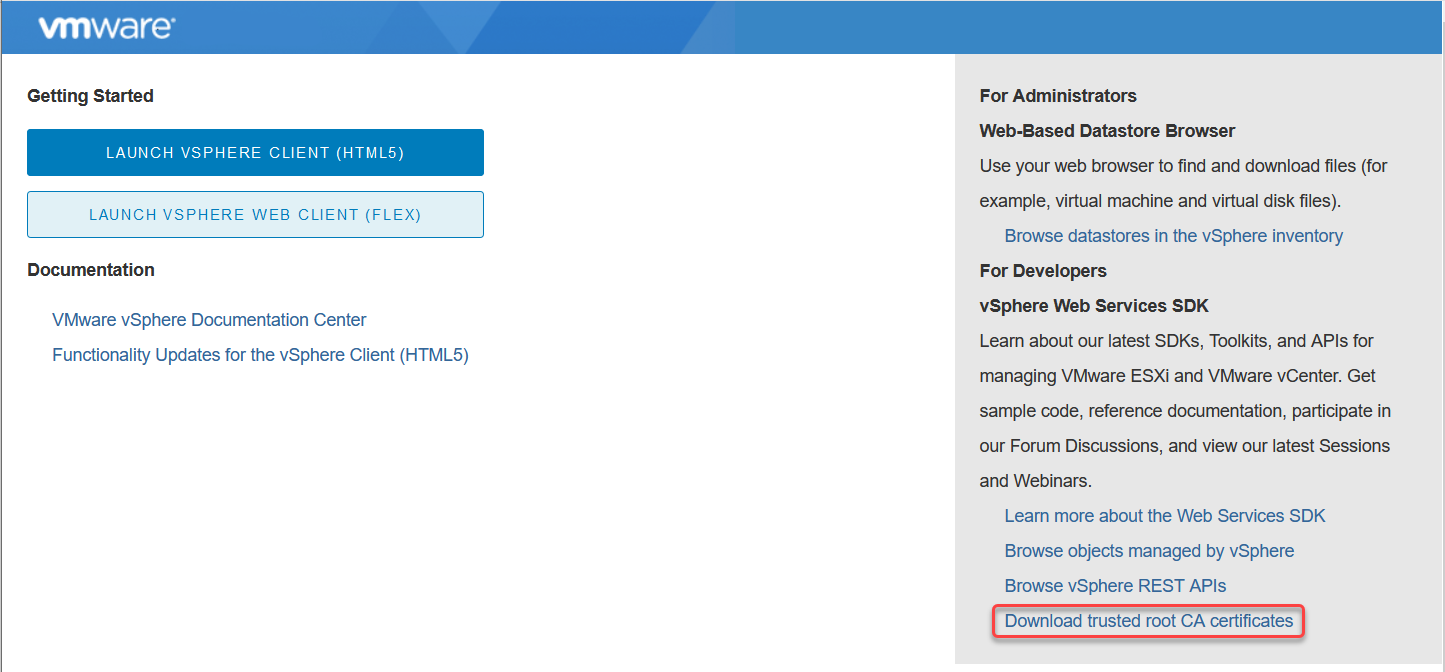
Task: Browse objects managed by vSphere
Action: (1149, 551)
